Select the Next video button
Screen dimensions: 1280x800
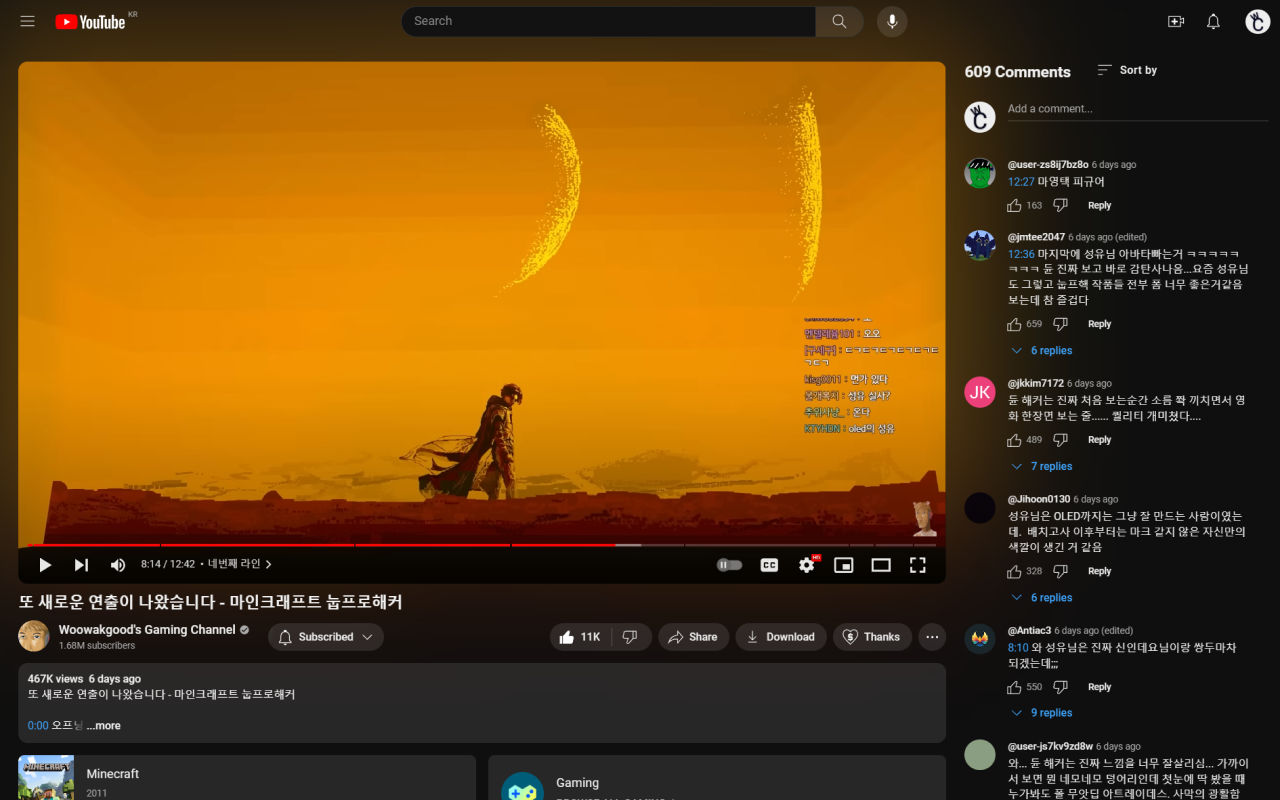80,564
